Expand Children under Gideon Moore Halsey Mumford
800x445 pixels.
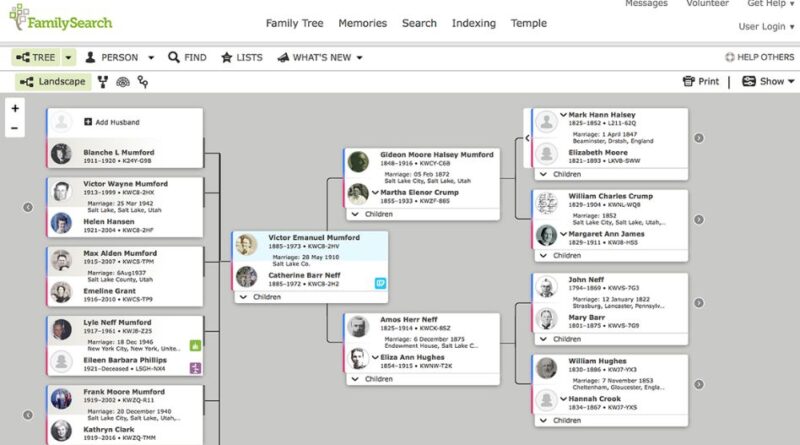[372, 213]
